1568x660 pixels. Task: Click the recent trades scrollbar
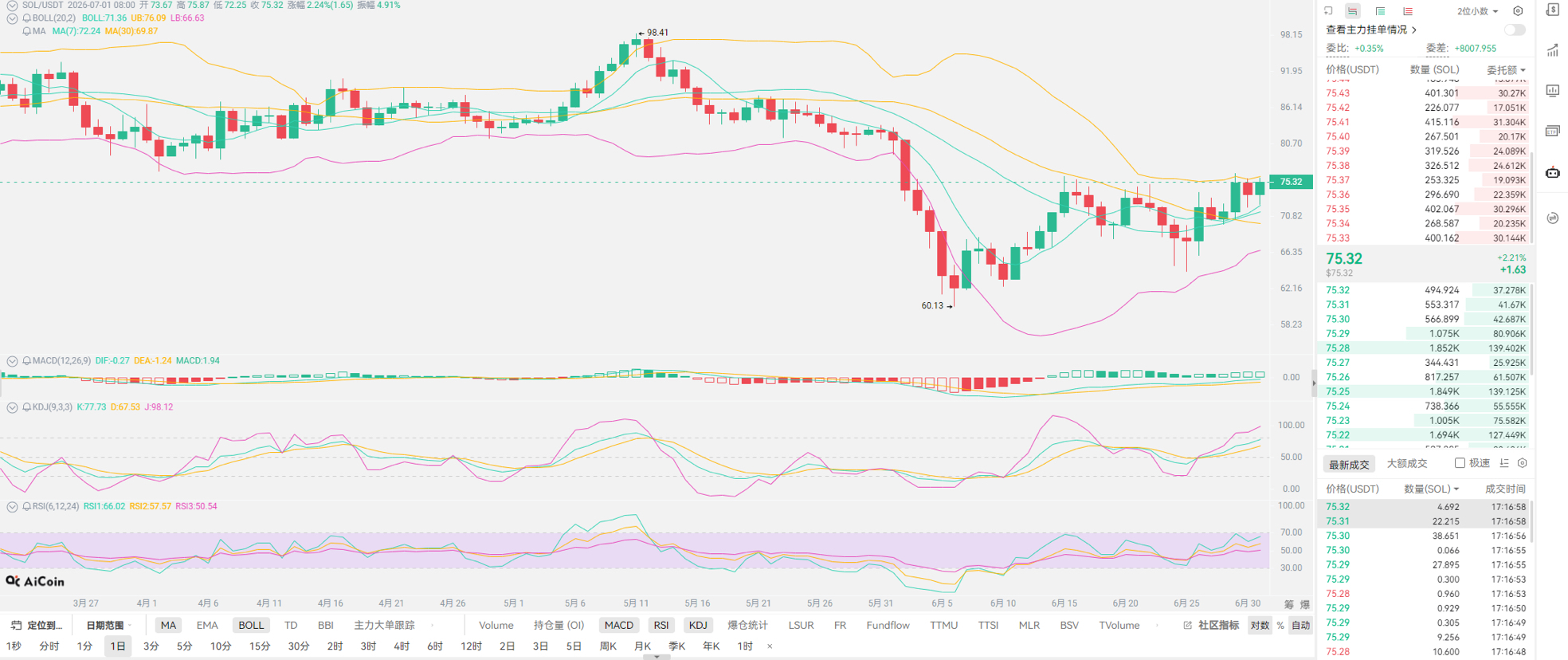coord(1531,521)
